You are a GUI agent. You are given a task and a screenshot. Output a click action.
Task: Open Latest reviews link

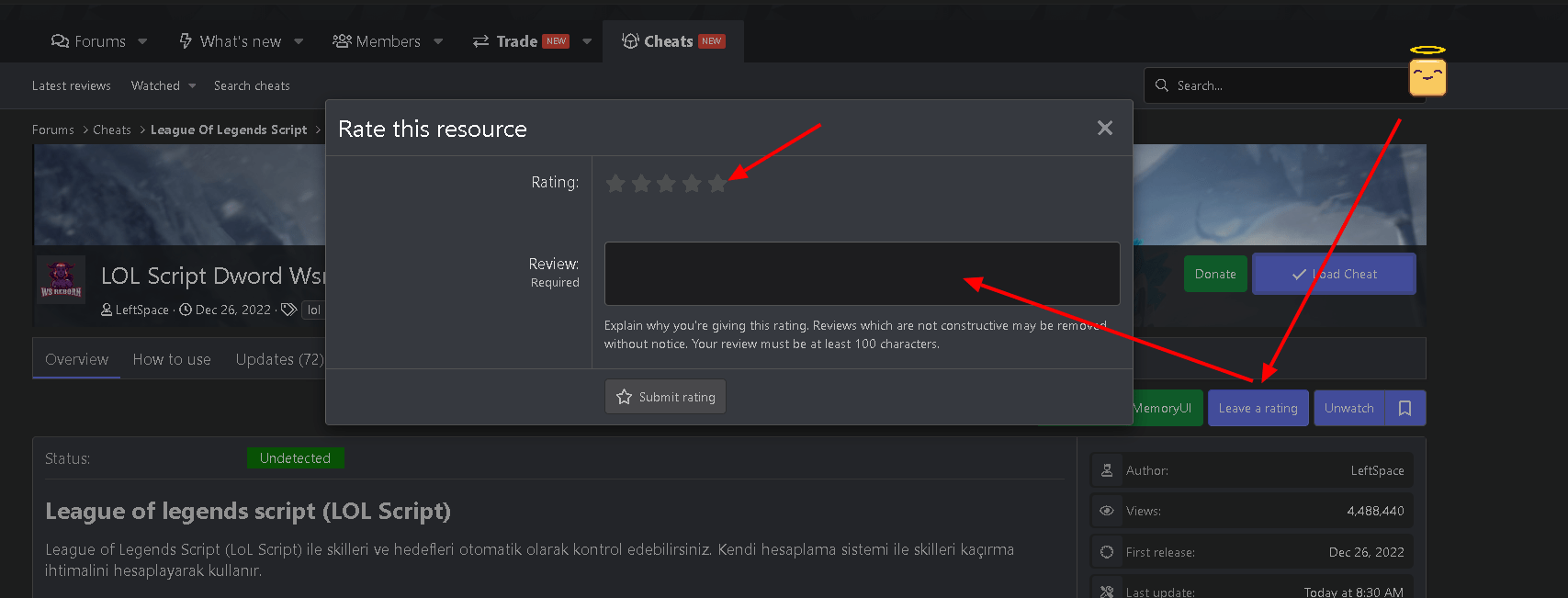pyautogui.click(x=72, y=85)
